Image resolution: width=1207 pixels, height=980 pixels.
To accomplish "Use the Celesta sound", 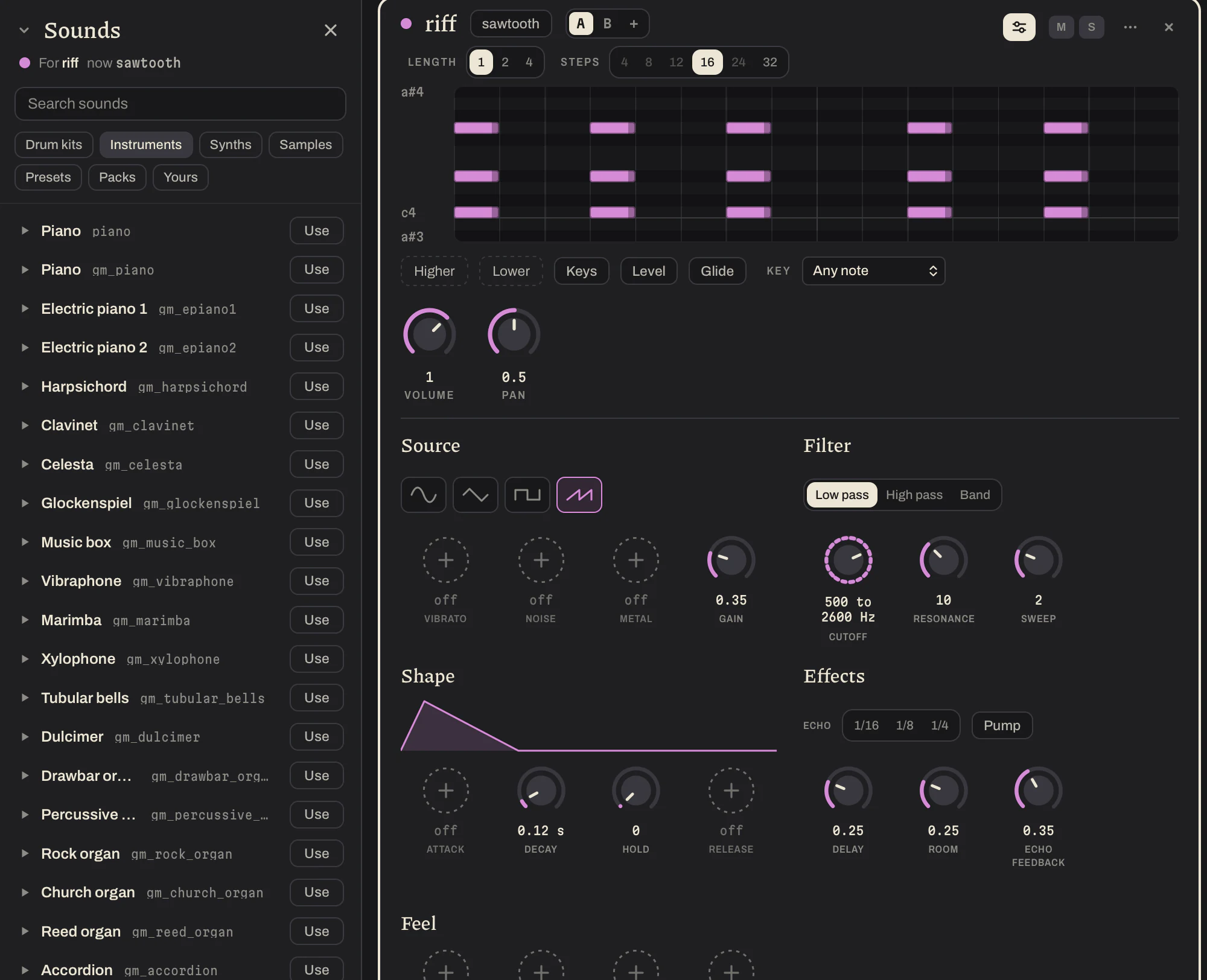I will coord(317,465).
